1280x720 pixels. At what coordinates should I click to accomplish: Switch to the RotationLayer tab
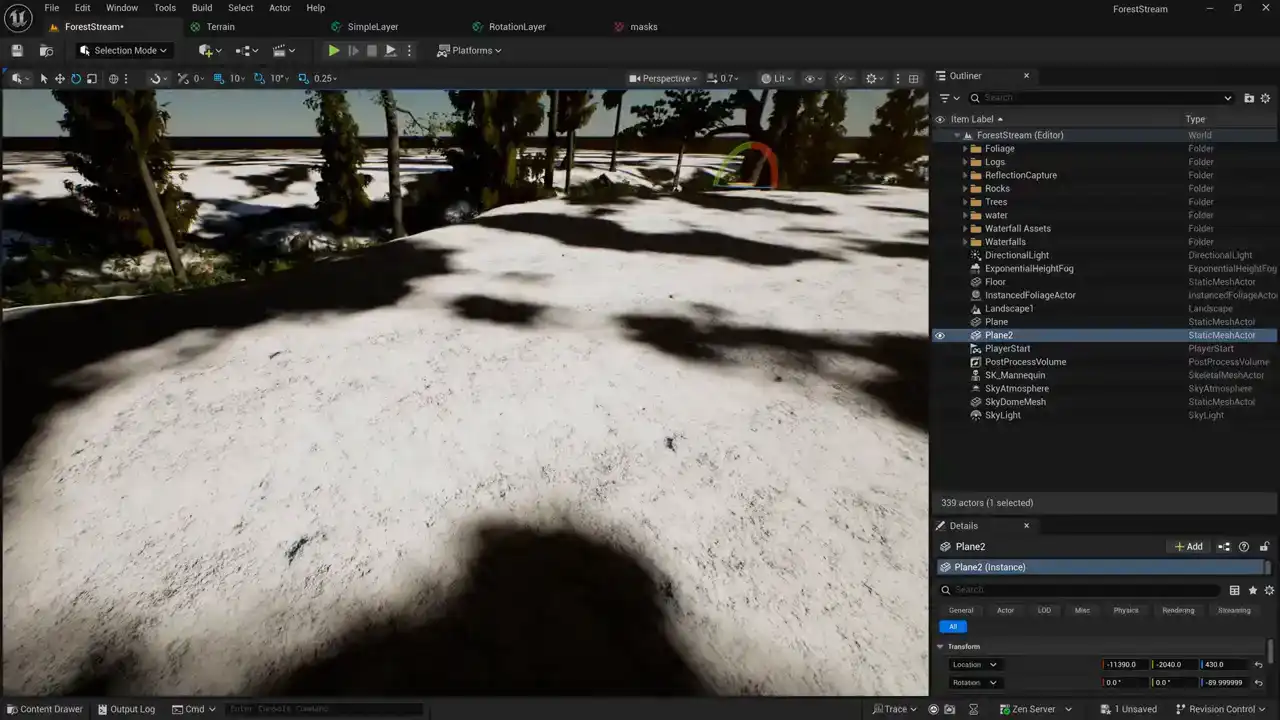(517, 27)
